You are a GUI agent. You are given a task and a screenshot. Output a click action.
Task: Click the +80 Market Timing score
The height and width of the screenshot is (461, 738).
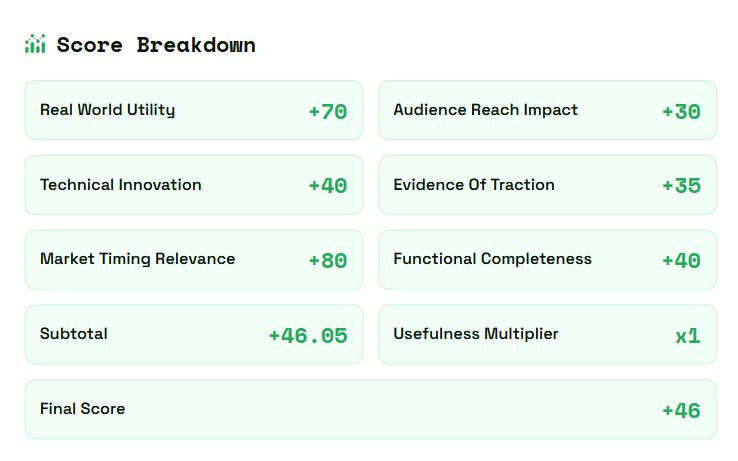328,261
